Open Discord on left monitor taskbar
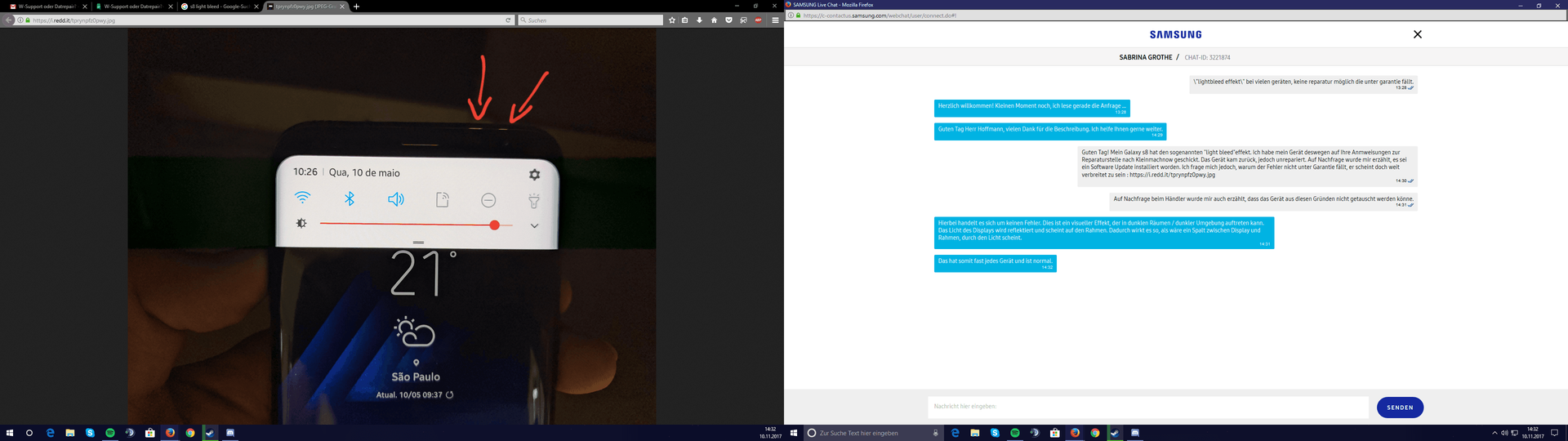 coord(230,433)
